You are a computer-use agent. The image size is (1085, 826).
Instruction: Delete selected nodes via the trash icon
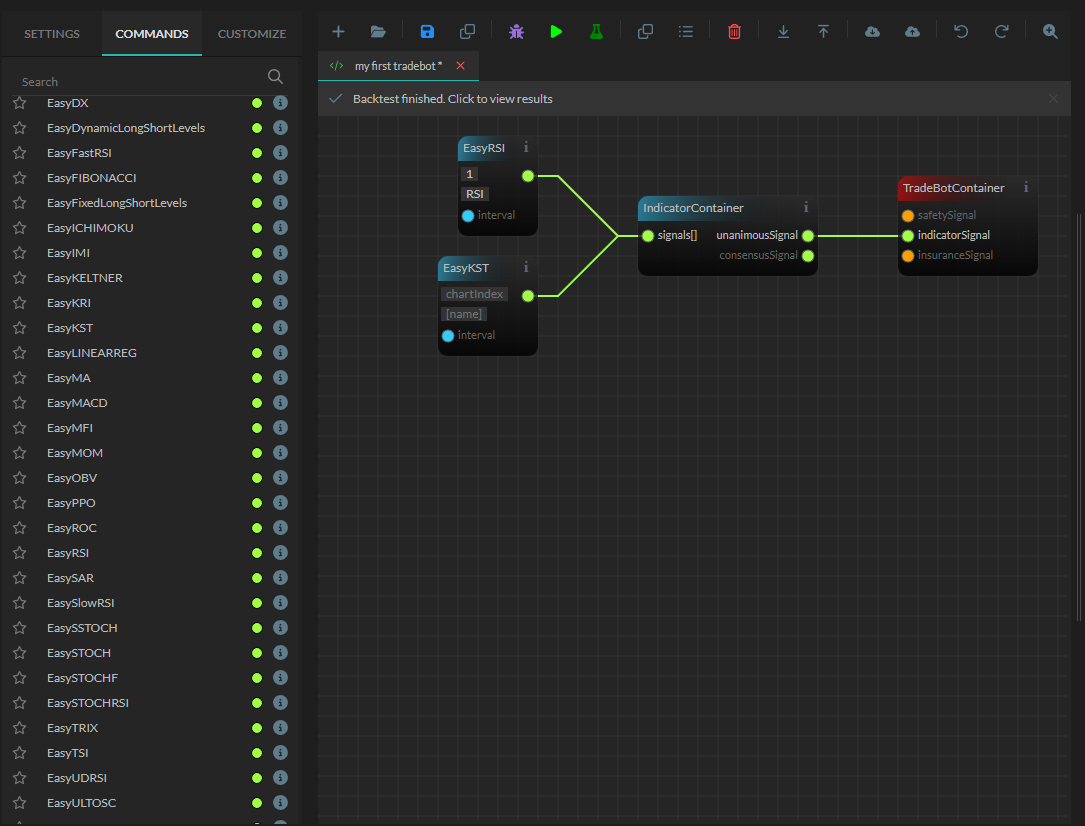coord(734,31)
